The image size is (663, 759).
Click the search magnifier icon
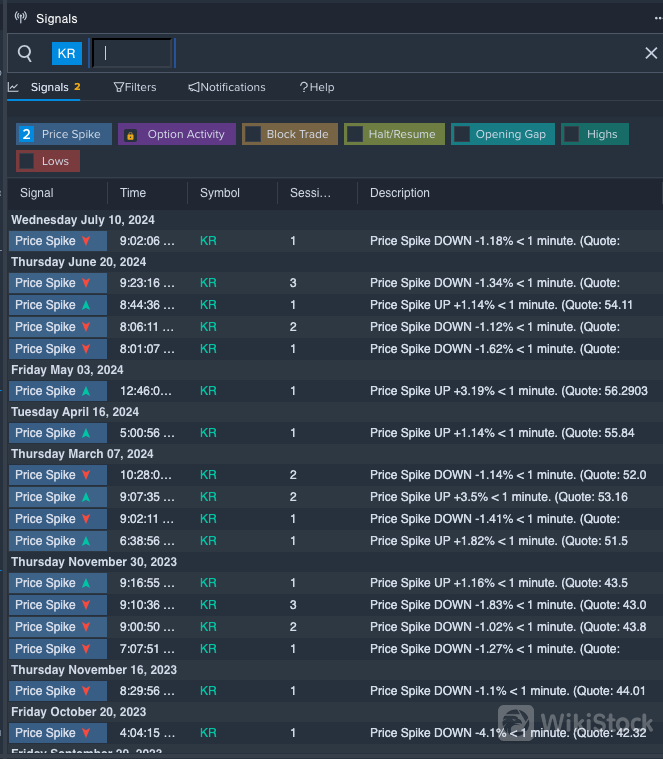point(25,53)
